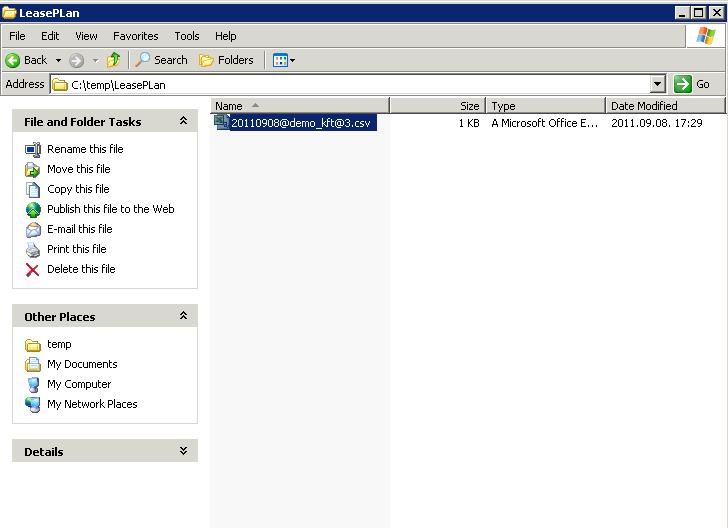The width and height of the screenshot is (728, 528).
Task: Expand the Address bar dropdown
Action: click(657, 85)
